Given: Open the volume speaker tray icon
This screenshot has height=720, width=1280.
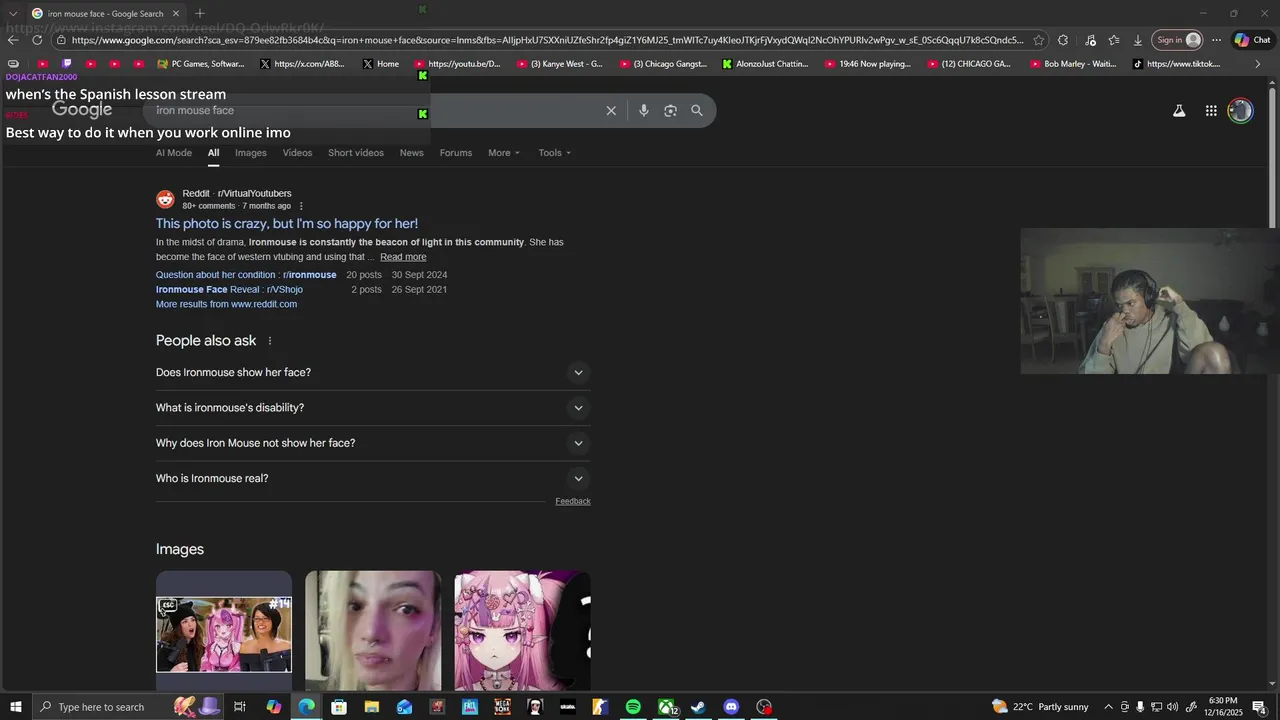Looking at the screenshot, I should pyautogui.click(x=1172, y=707).
